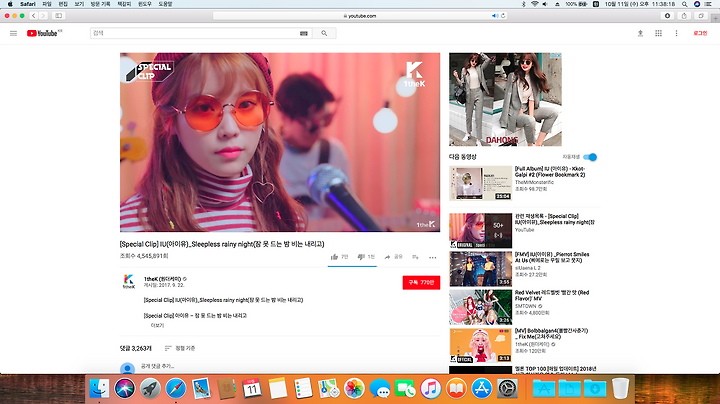The image size is (720, 404).
Task: Click the youtube.com address bar
Action: 360,16
